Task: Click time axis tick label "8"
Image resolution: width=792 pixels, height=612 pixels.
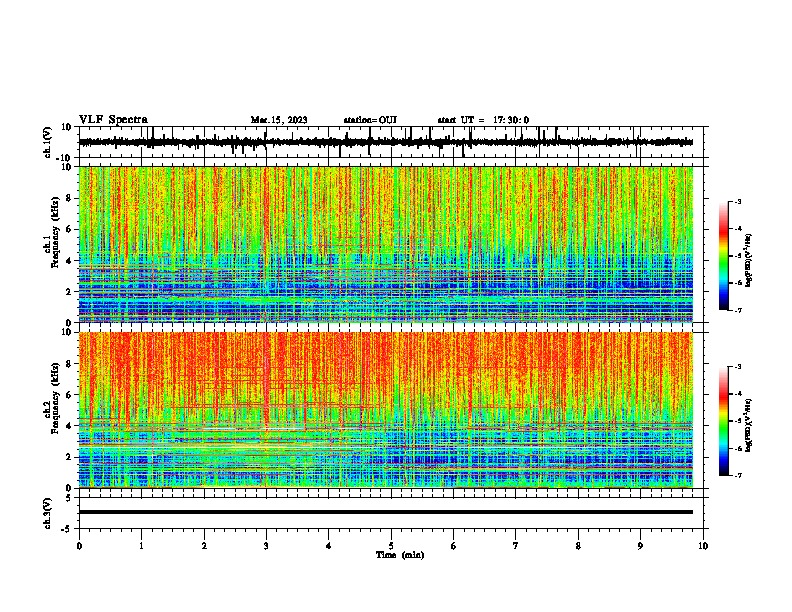Action: 578,546
